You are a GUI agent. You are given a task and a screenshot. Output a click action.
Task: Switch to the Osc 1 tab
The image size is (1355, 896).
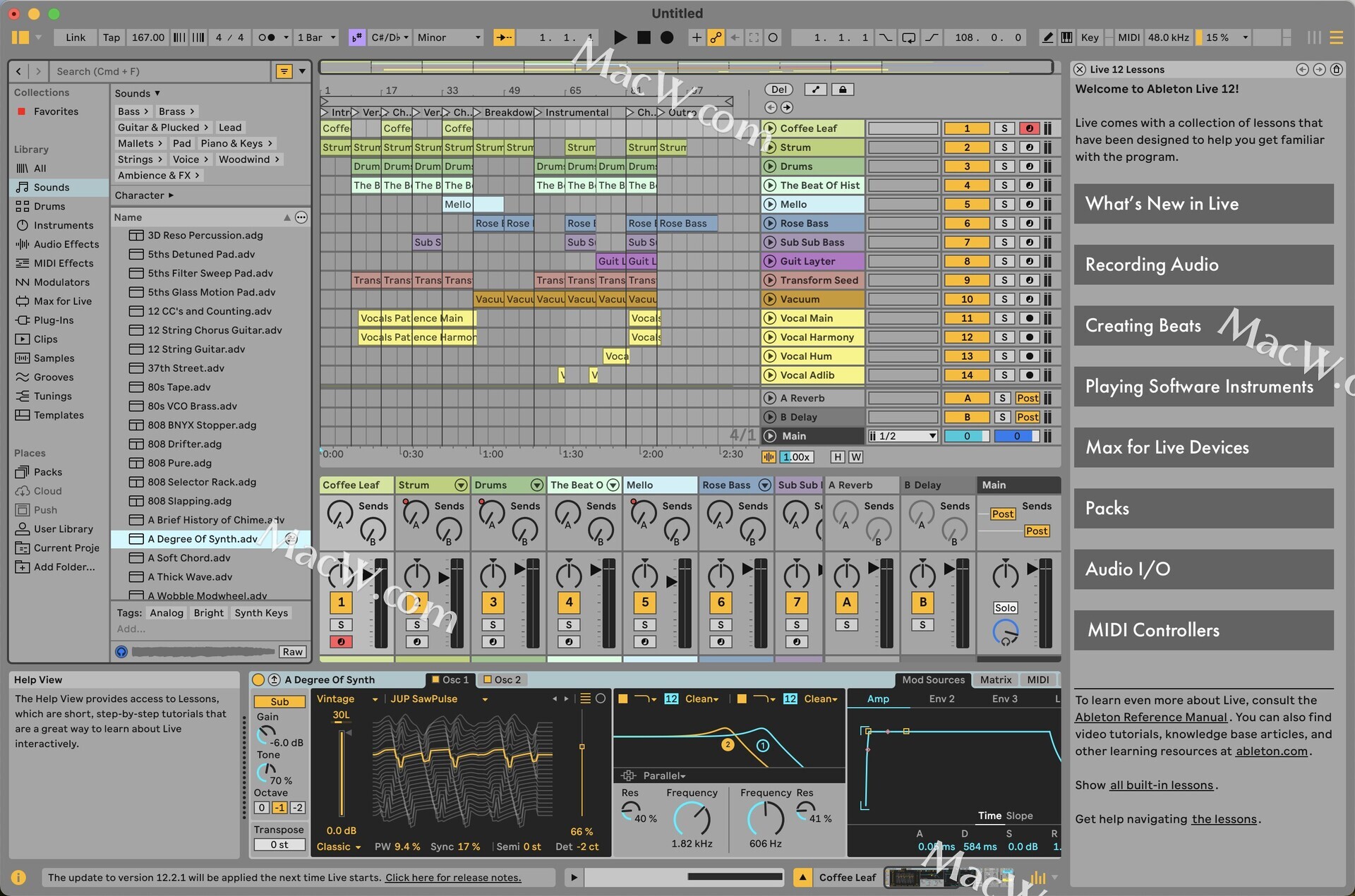(x=450, y=679)
